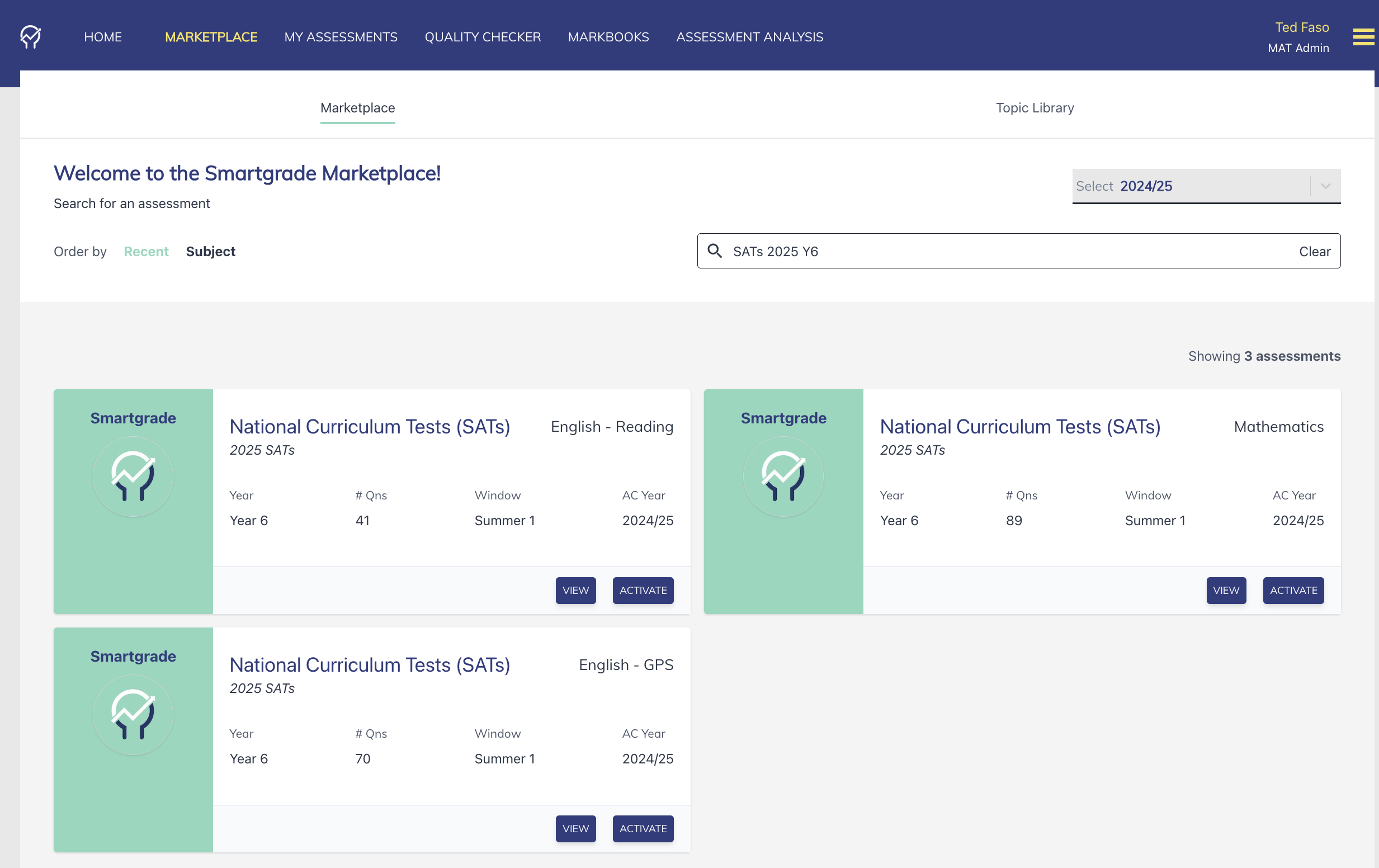
Task: Open the English - GPS card title
Action: click(x=370, y=664)
